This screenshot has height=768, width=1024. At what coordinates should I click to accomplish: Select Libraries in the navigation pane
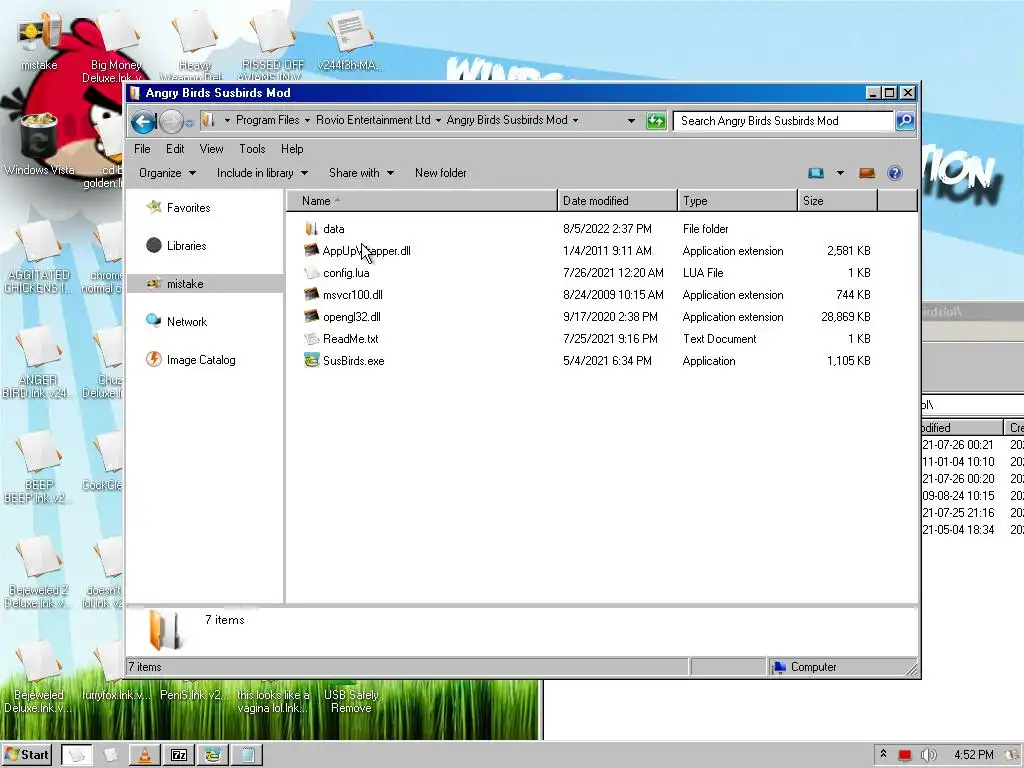pyautogui.click(x=186, y=246)
